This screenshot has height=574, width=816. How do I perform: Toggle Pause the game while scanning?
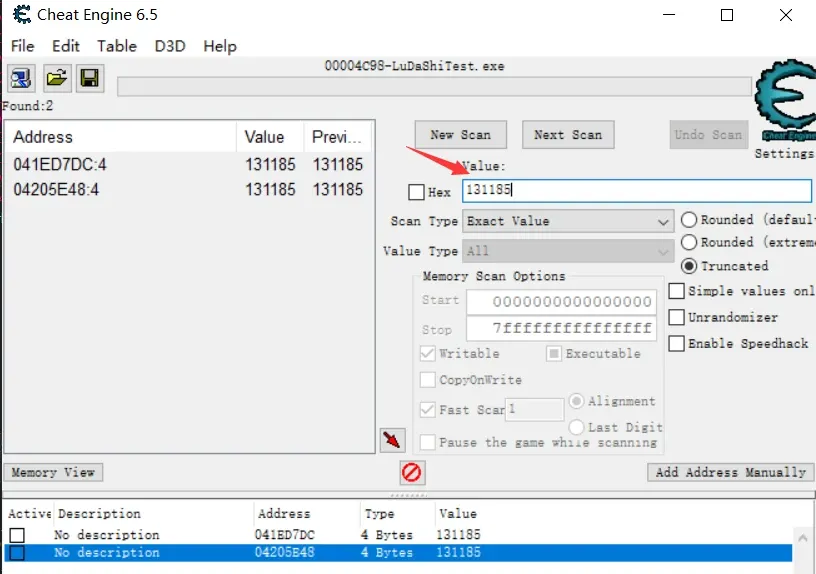tap(427, 442)
